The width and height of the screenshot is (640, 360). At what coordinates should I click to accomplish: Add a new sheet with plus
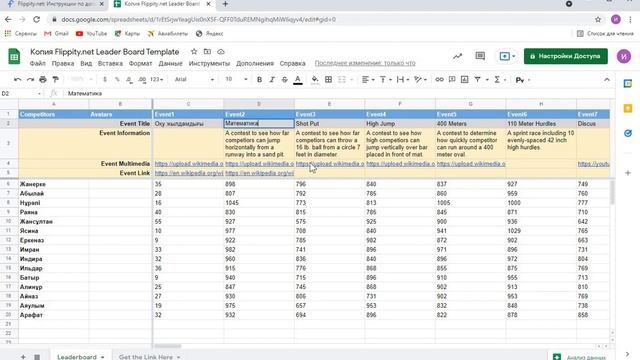23,357
